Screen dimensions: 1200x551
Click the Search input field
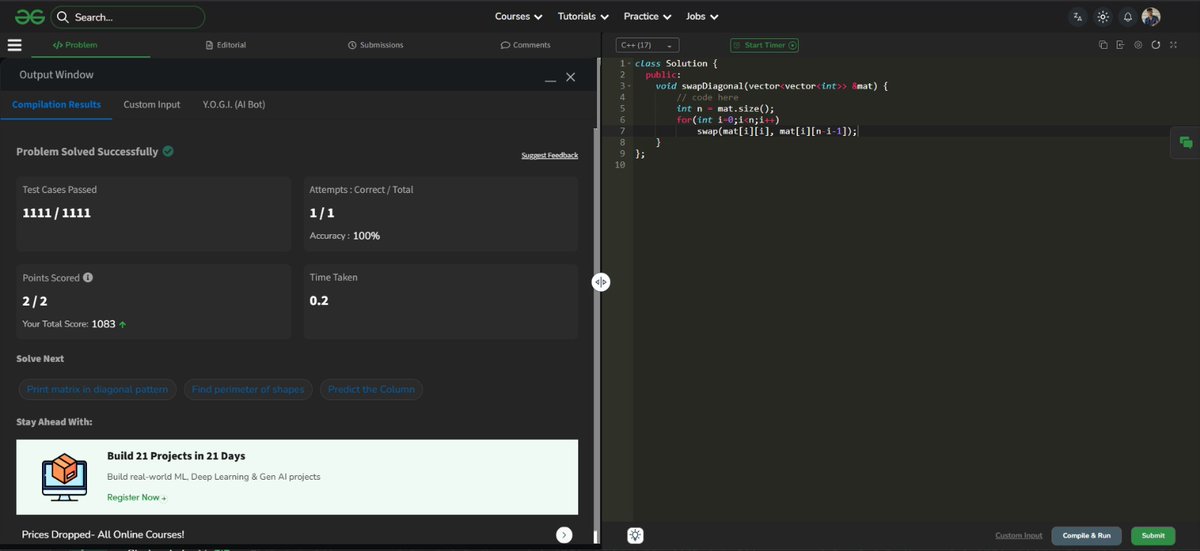128,17
